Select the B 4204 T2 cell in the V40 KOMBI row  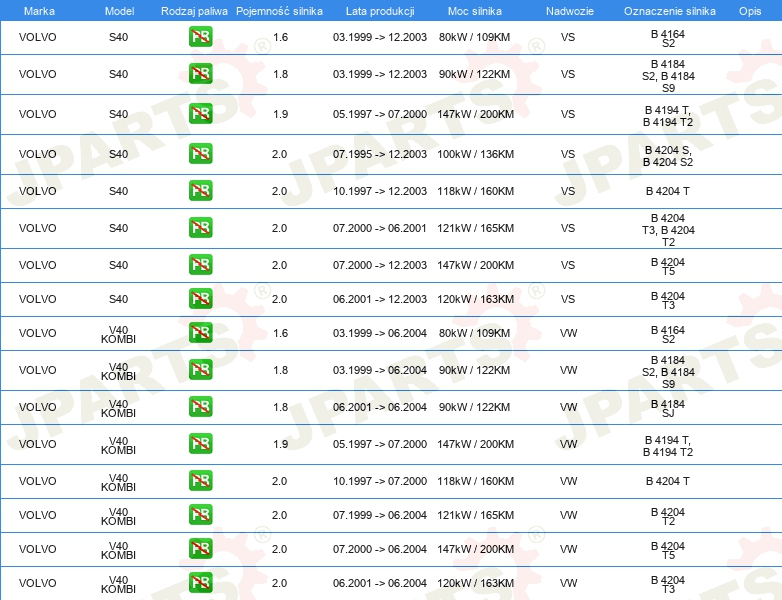tap(668, 516)
